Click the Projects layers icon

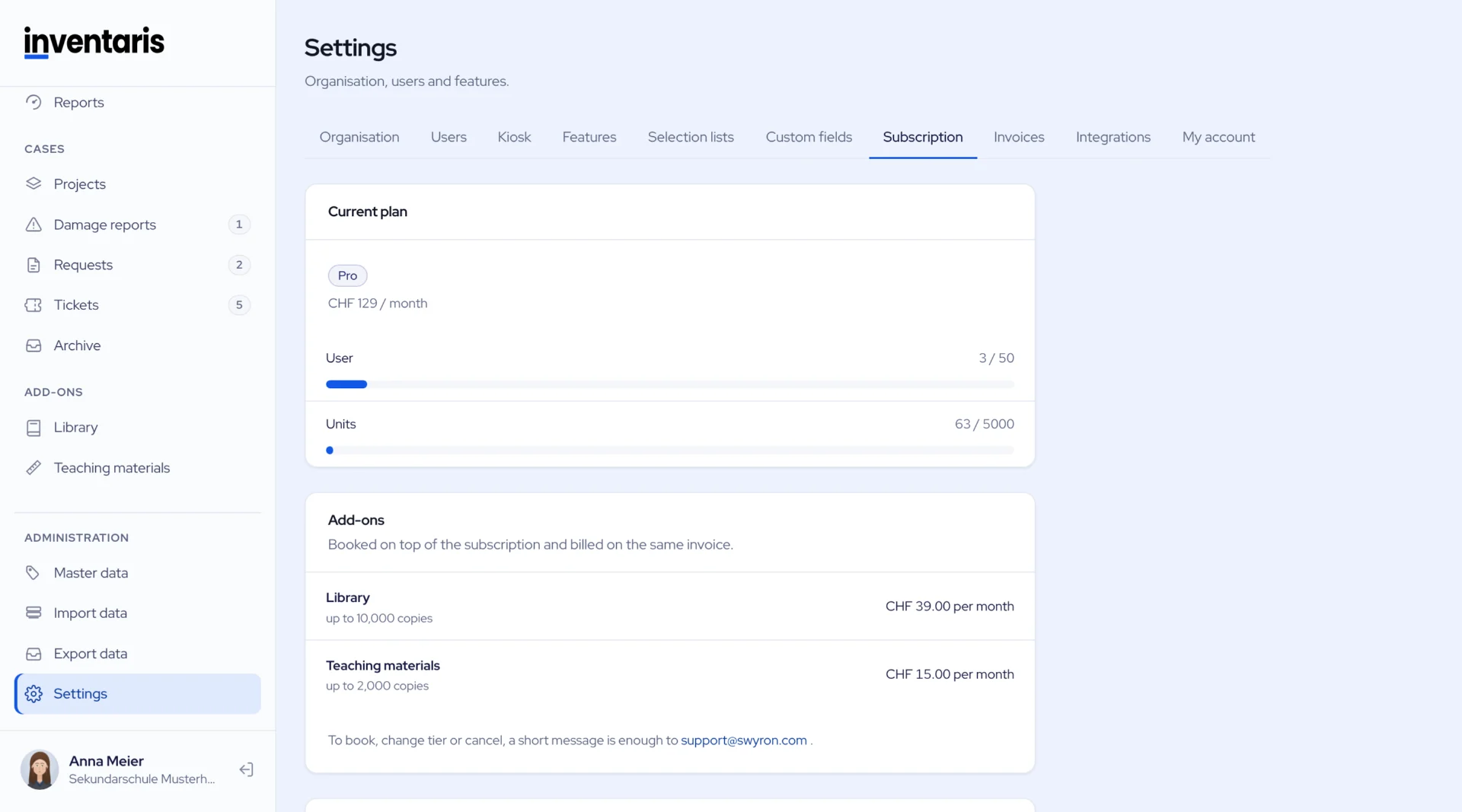pyautogui.click(x=34, y=183)
